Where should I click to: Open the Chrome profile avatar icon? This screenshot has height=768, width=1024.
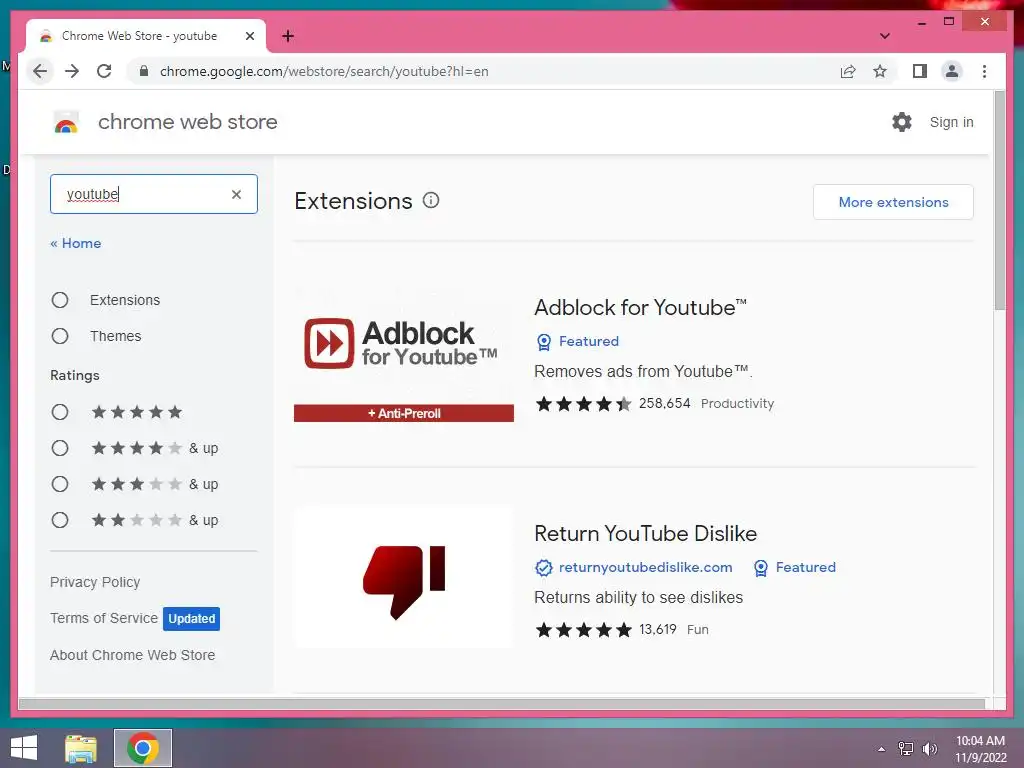(x=952, y=71)
